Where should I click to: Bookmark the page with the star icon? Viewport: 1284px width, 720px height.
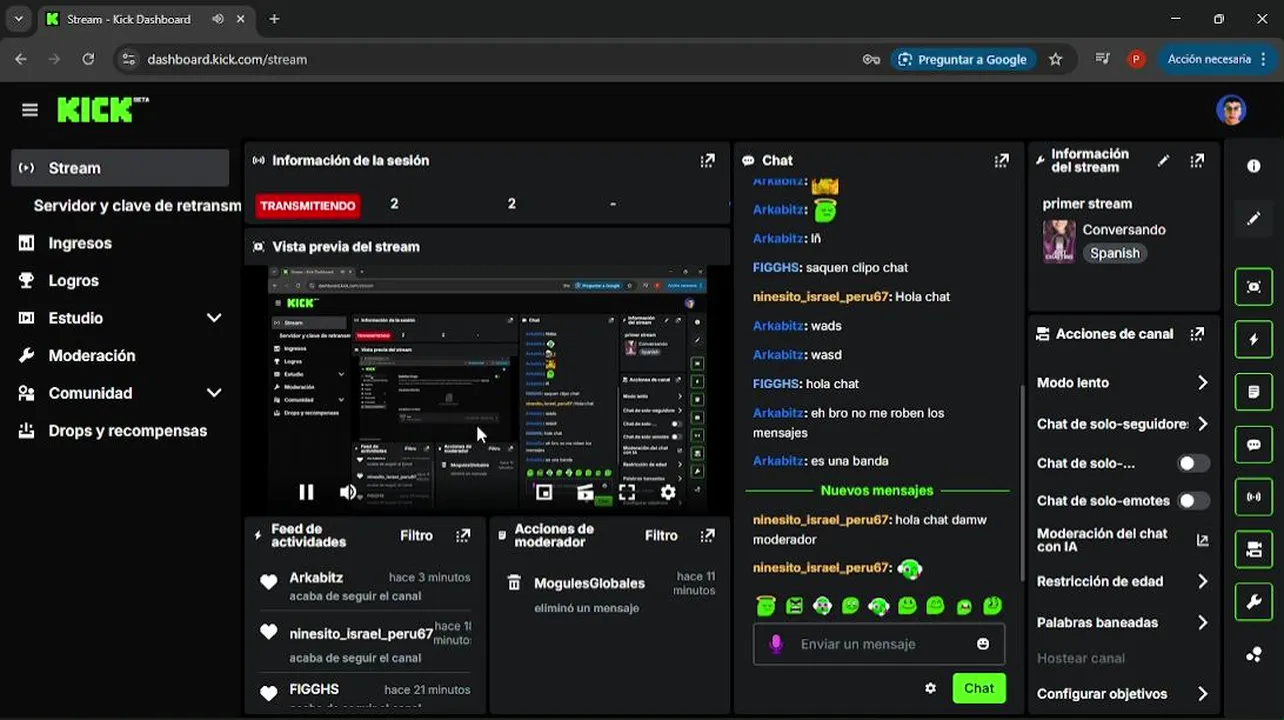pos(1055,59)
